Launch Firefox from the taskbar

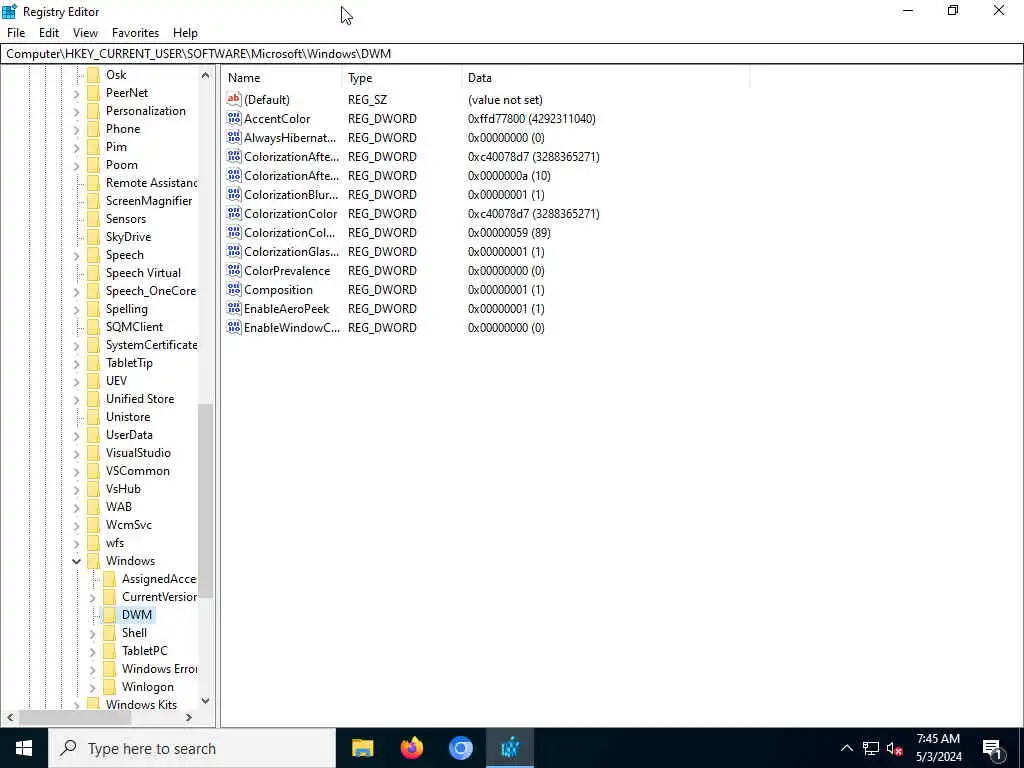(411, 748)
